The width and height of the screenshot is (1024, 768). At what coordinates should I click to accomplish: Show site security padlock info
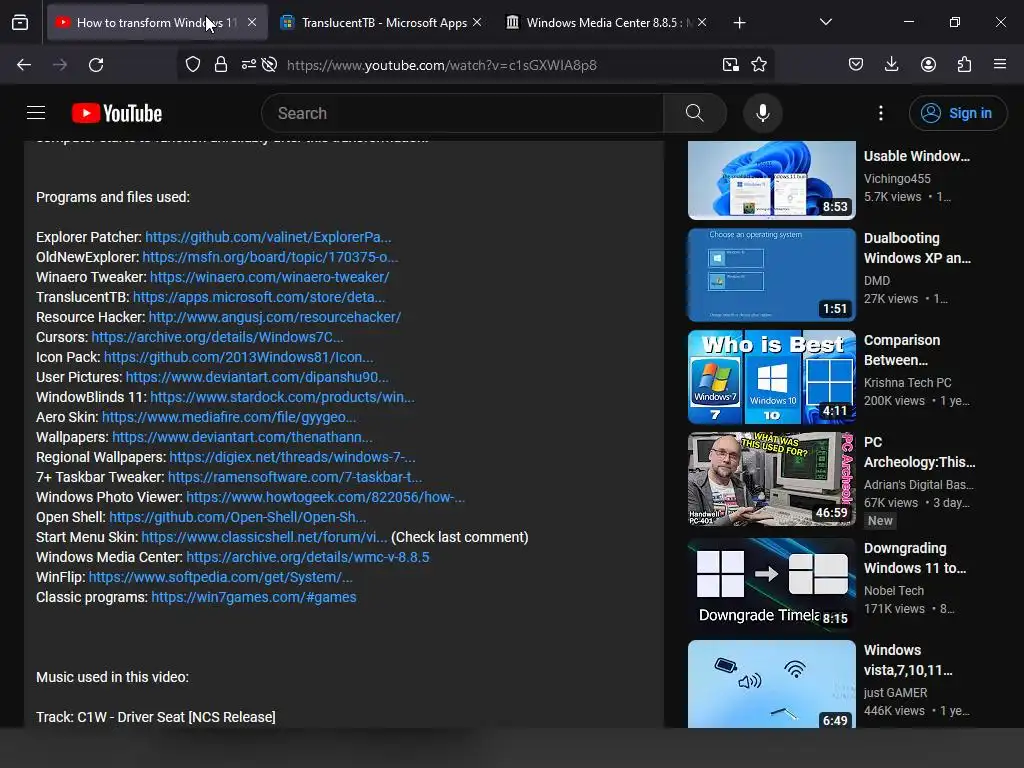pyautogui.click(x=221, y=65)
